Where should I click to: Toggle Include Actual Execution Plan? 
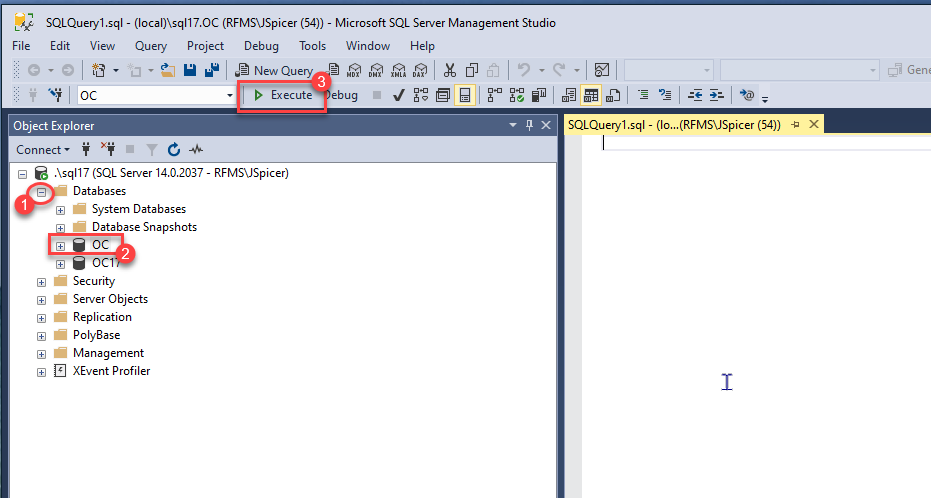tap(495, 95)
